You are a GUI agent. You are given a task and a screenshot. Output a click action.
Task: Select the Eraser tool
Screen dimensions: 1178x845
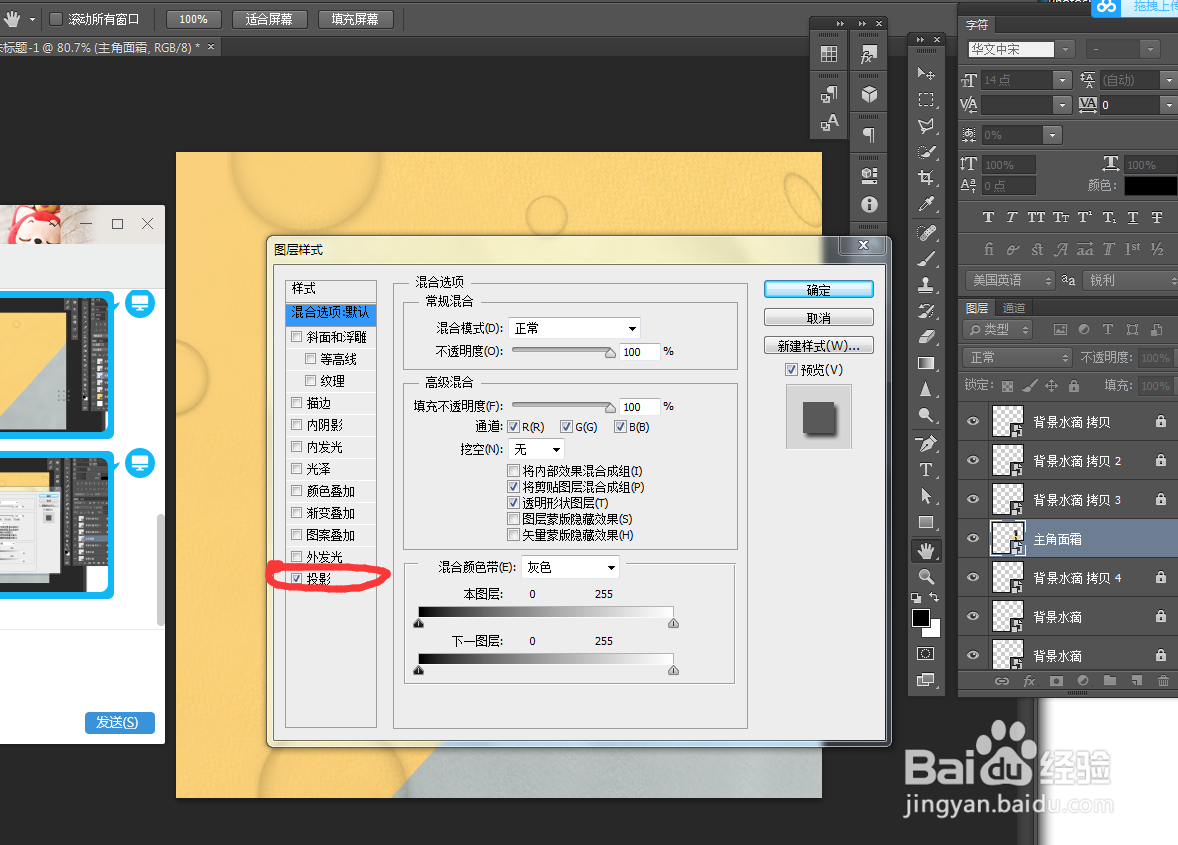pyautogui.click(x=926, y=337)
